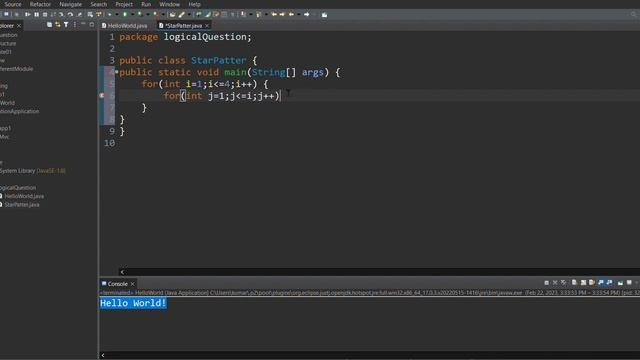Open Package Explorer view menu dots
Image resolution: width=640 pixels, height=360 pixels.
tap(75, 25)
